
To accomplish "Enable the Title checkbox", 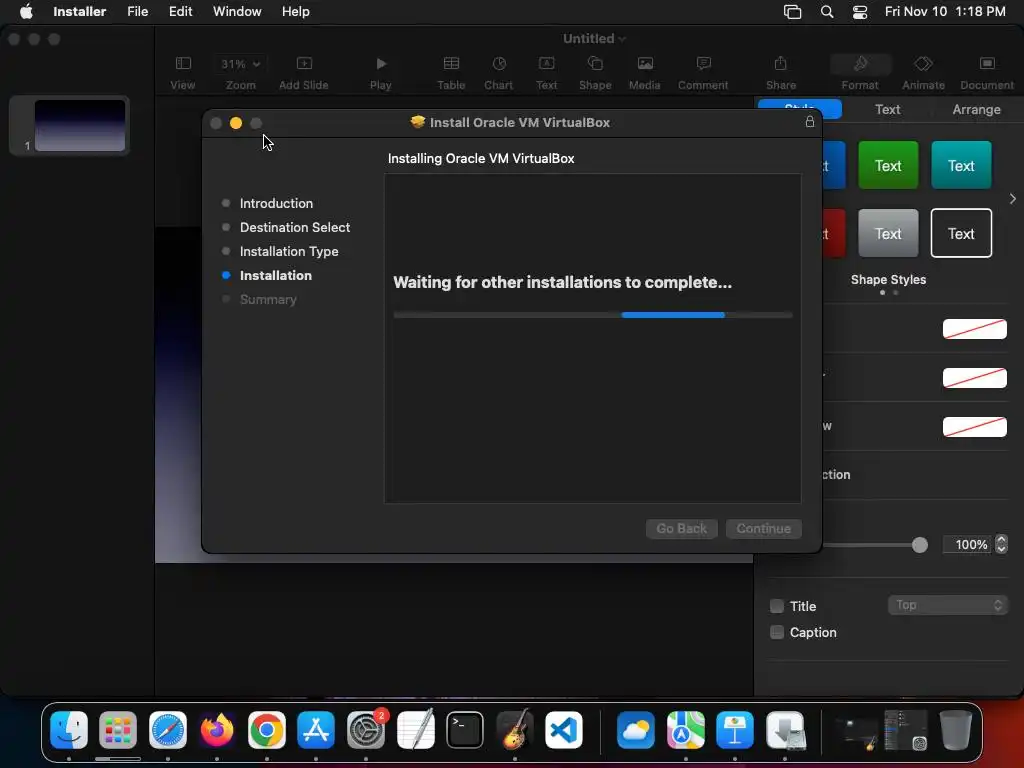I will [776, 606].
